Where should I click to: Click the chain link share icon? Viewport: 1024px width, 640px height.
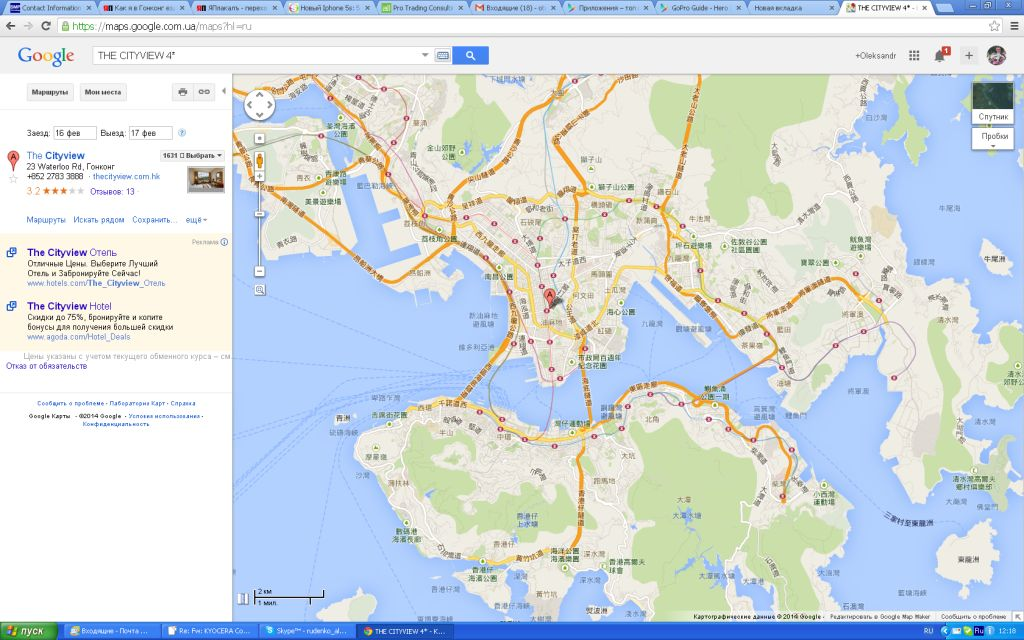pyautogui.click(x=203, y=92)
